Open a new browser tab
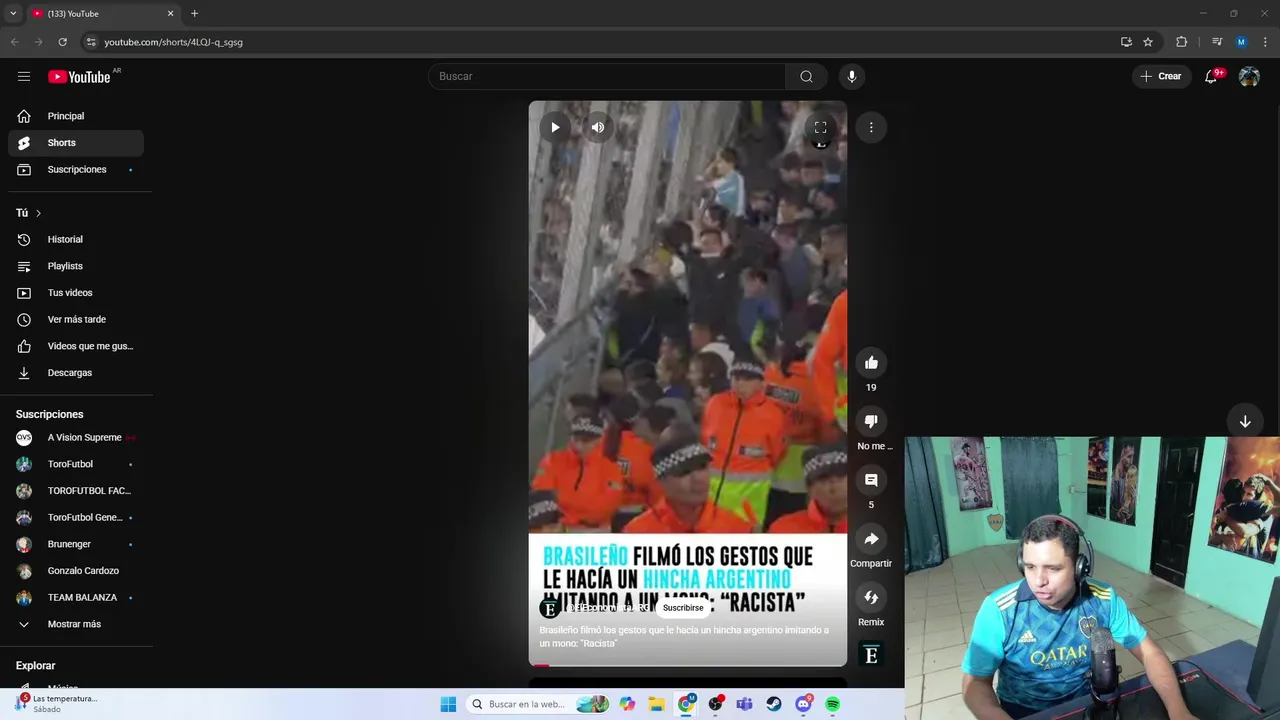The image size is (1280, 720). [194, 13]
